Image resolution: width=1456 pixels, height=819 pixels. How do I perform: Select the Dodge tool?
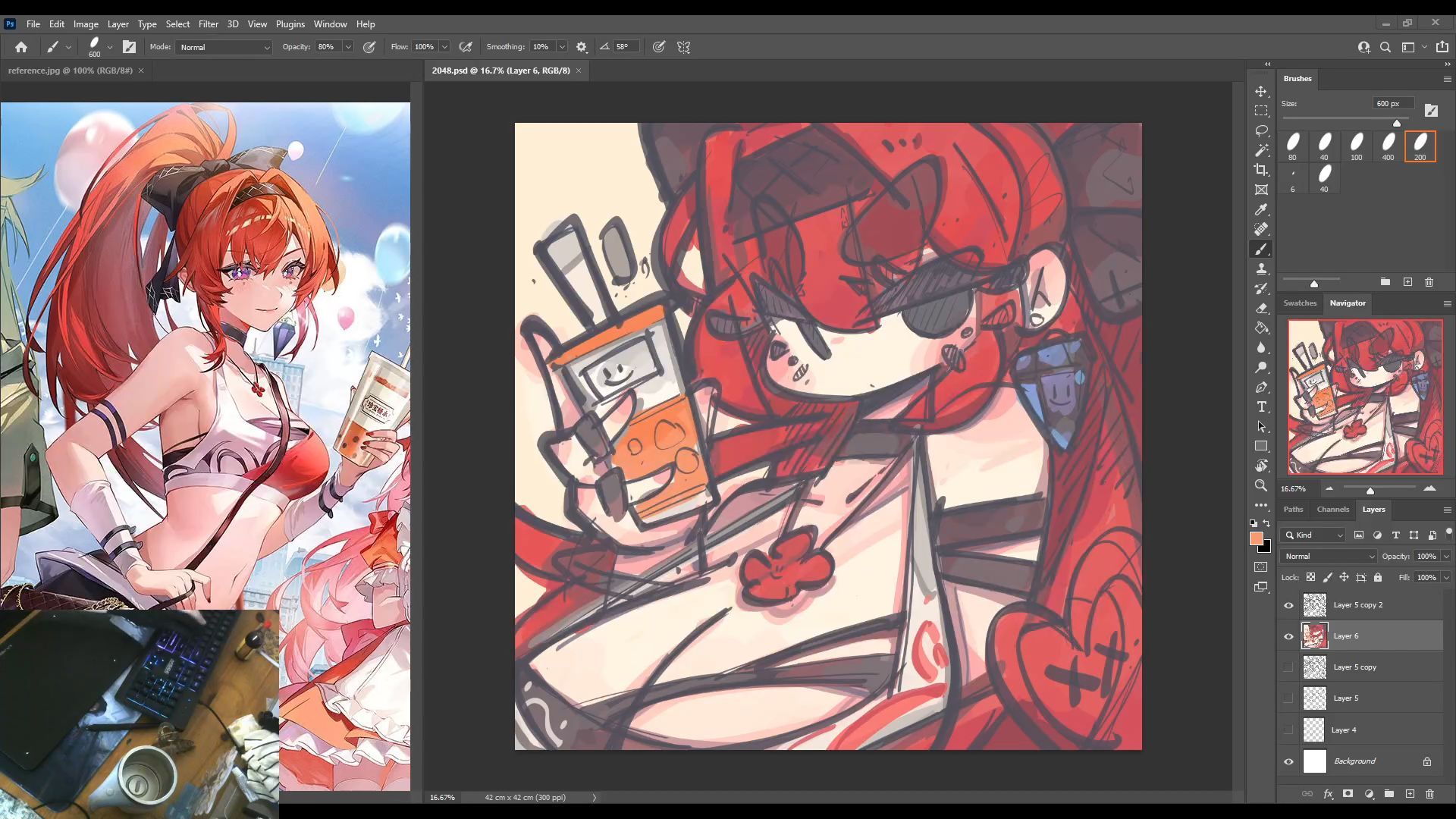1261,367
